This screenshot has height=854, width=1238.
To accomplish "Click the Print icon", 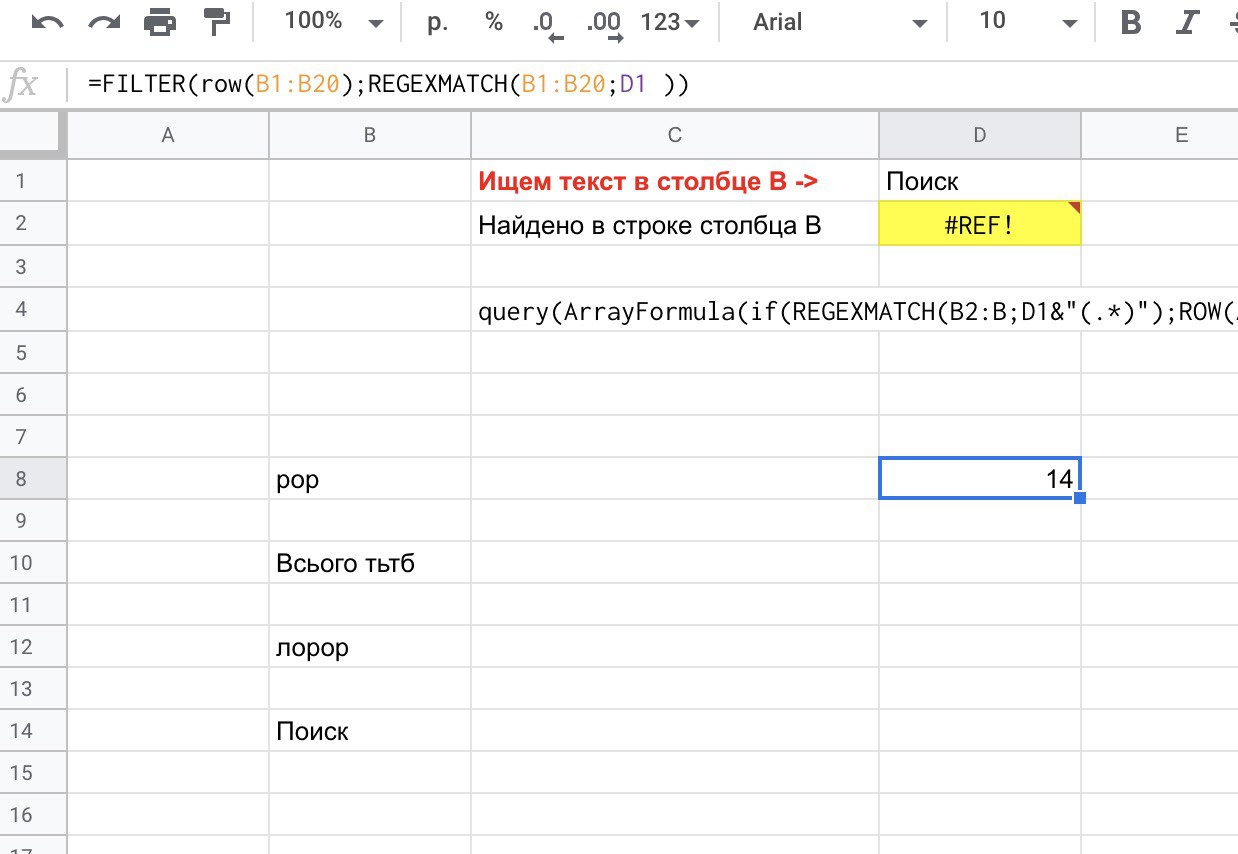I will click(158, 22).
